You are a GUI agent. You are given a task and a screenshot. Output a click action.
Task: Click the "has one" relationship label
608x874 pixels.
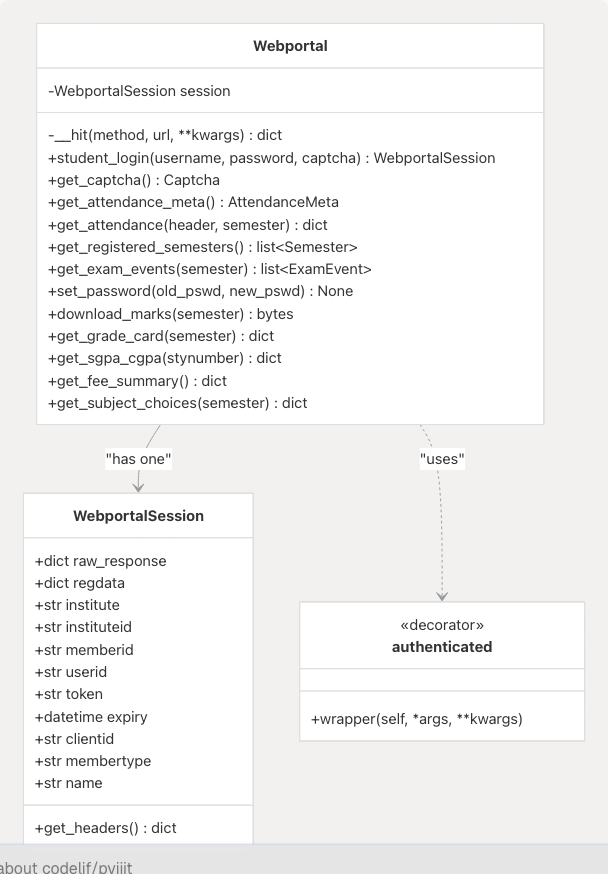(138, 459)
